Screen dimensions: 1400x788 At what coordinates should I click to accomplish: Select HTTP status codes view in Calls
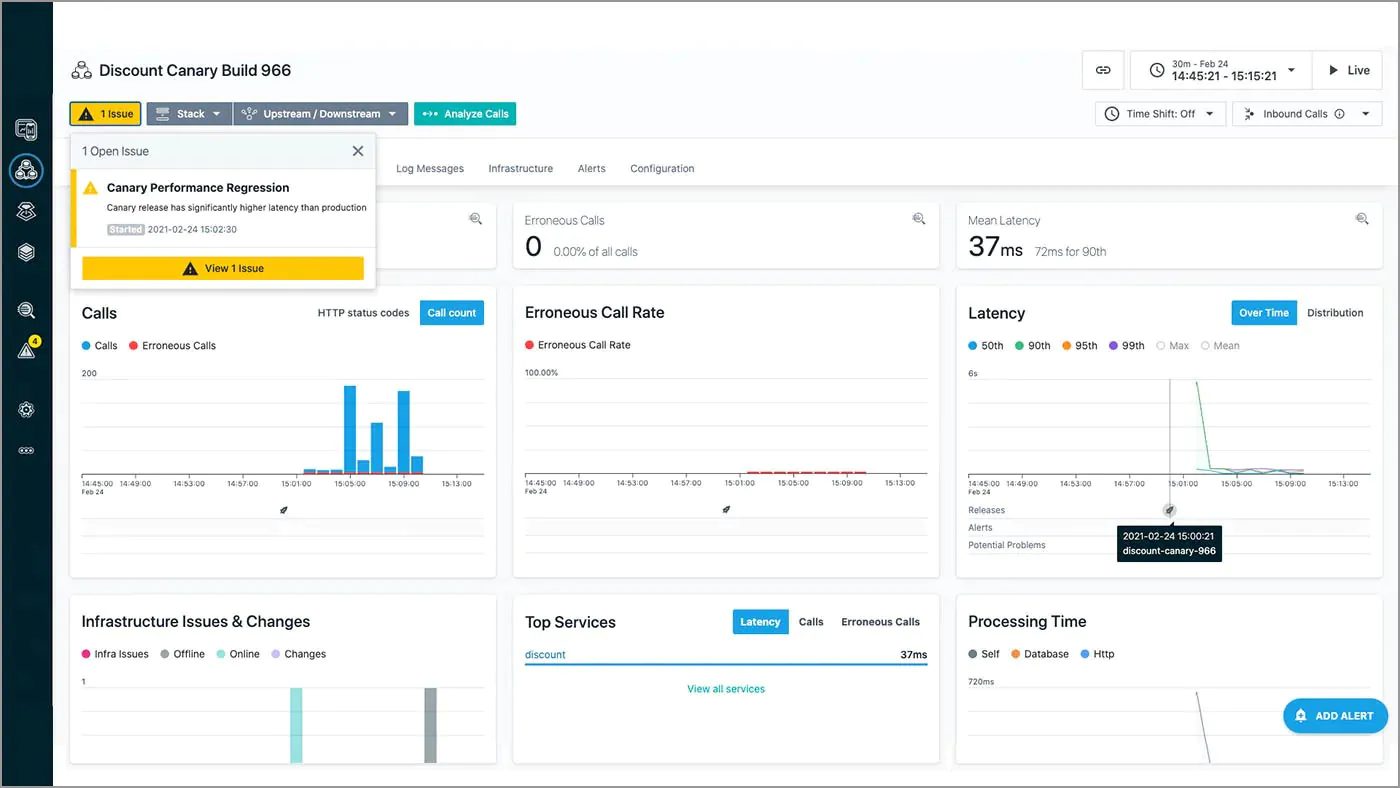coord(363,313)
